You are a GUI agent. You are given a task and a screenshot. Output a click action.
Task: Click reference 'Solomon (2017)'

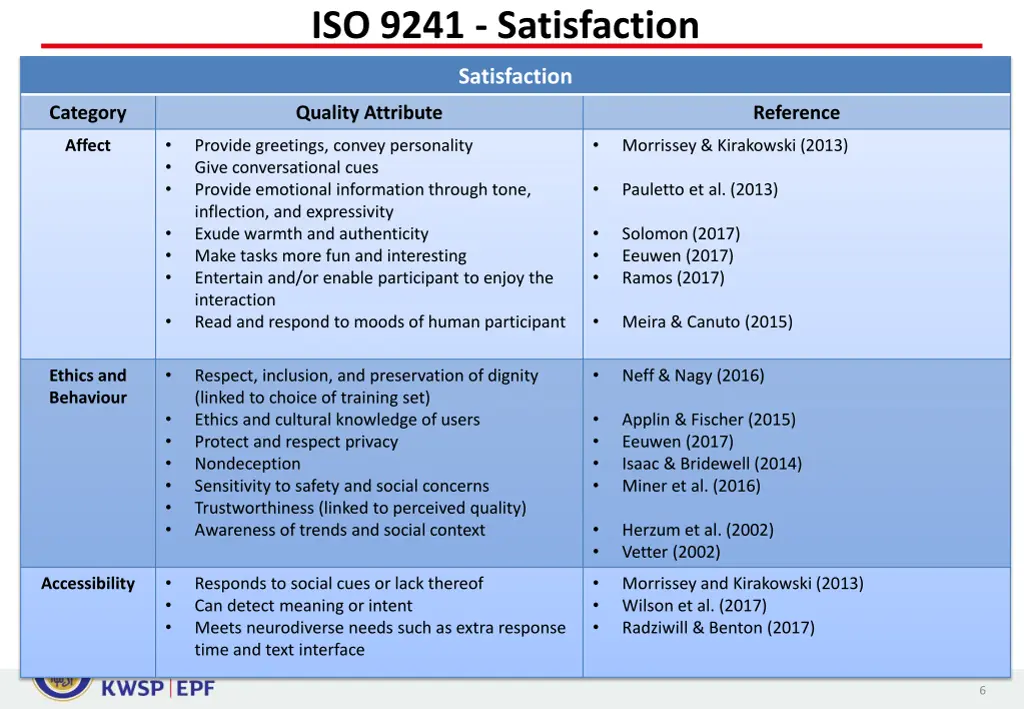click(680, 233)
